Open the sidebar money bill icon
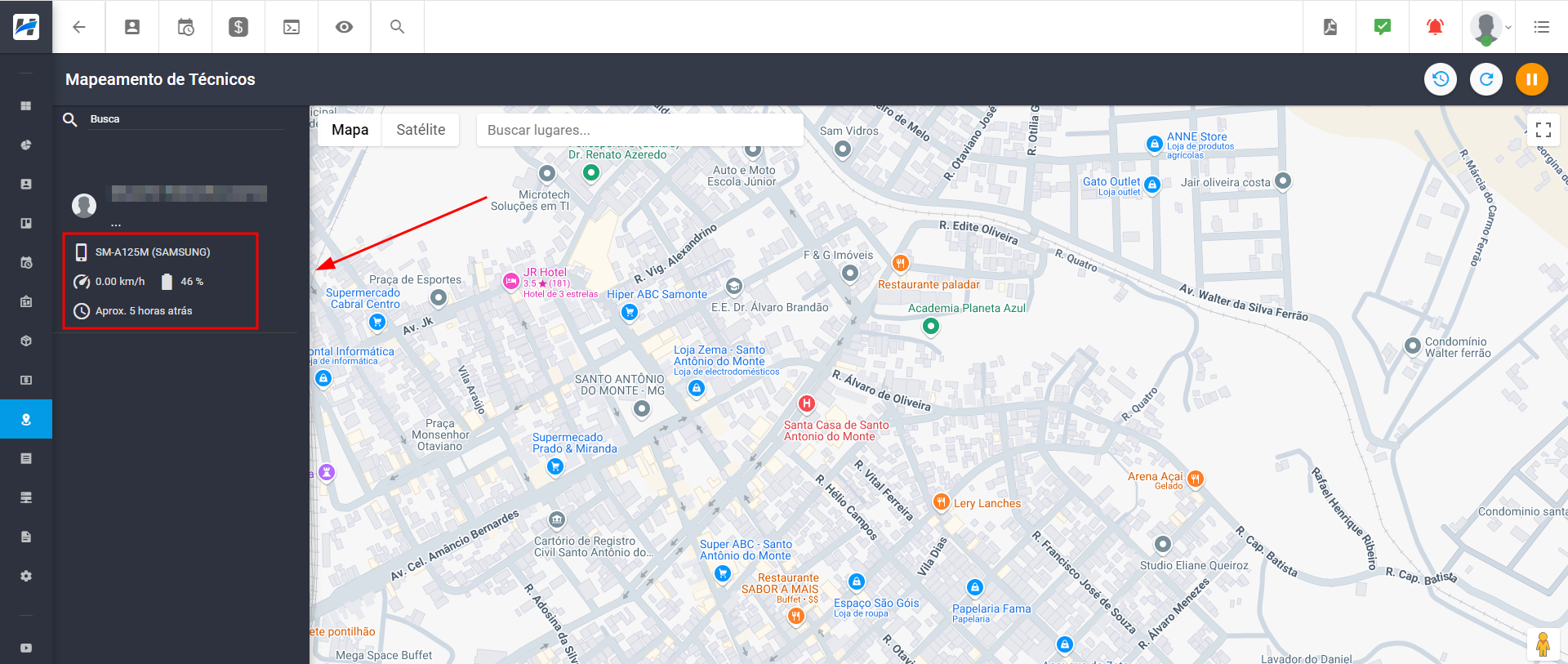1568x664 pixels. pyautogui.click(x=26, y=381)
